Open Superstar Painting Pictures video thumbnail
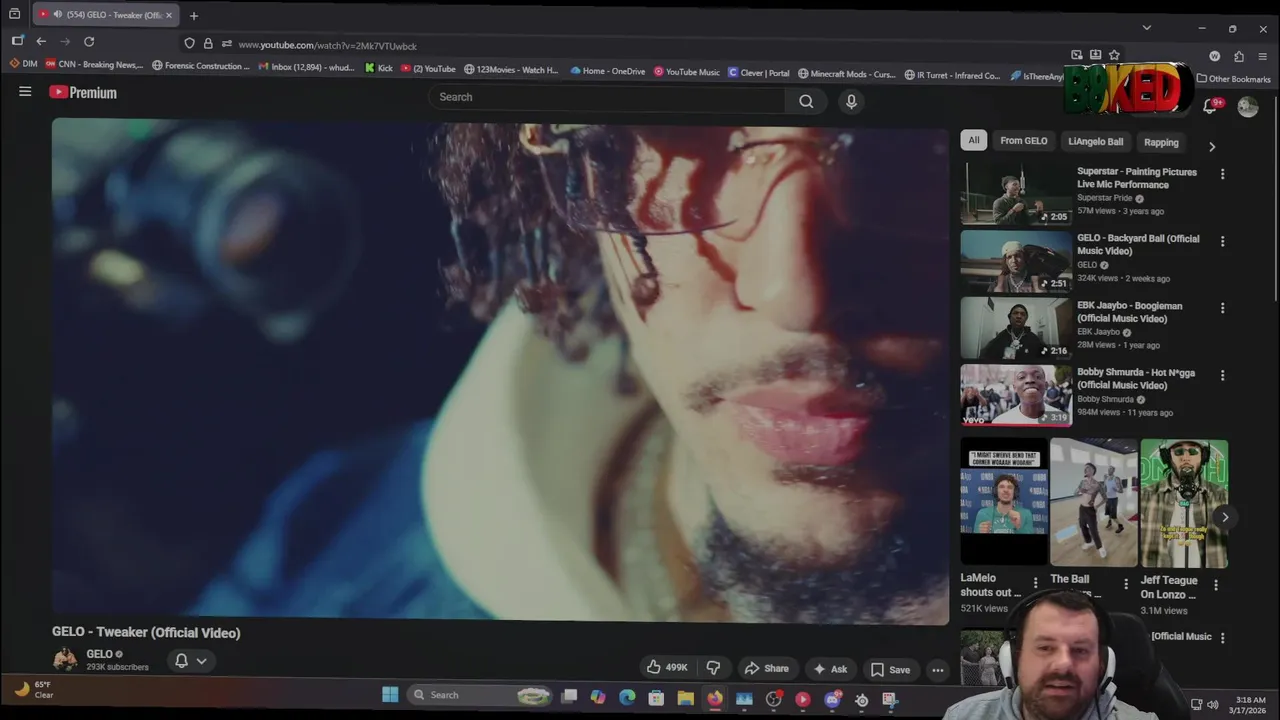 (x=1015, y=193)
